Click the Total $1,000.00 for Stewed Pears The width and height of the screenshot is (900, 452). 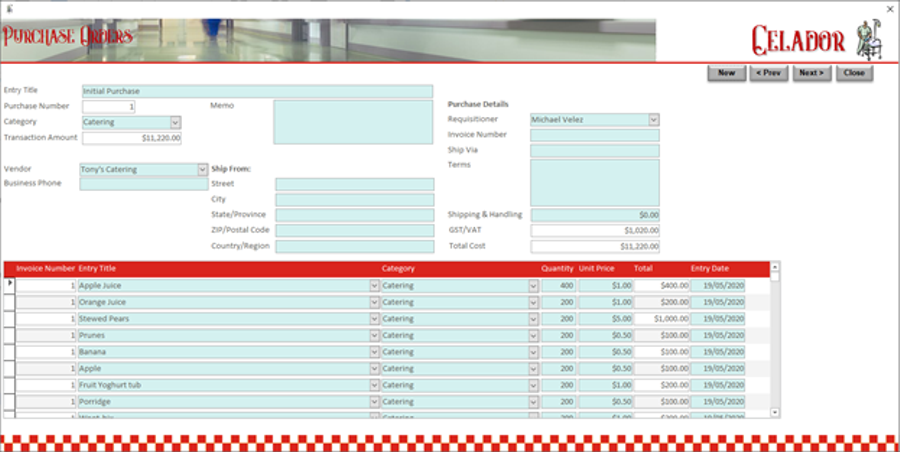[662, 319]
